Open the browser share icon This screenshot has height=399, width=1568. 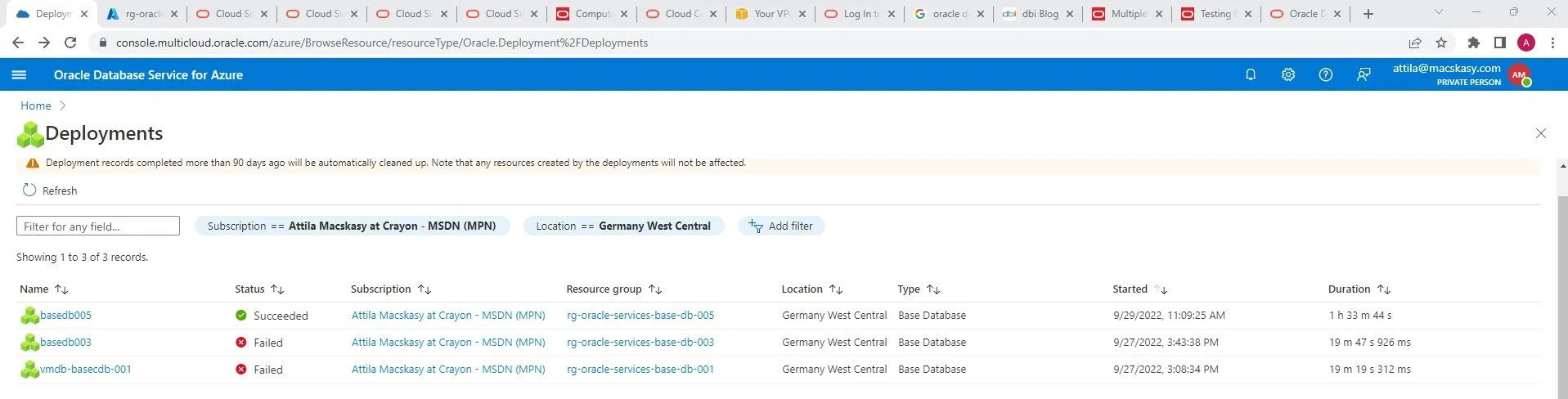pos(1414,43)
